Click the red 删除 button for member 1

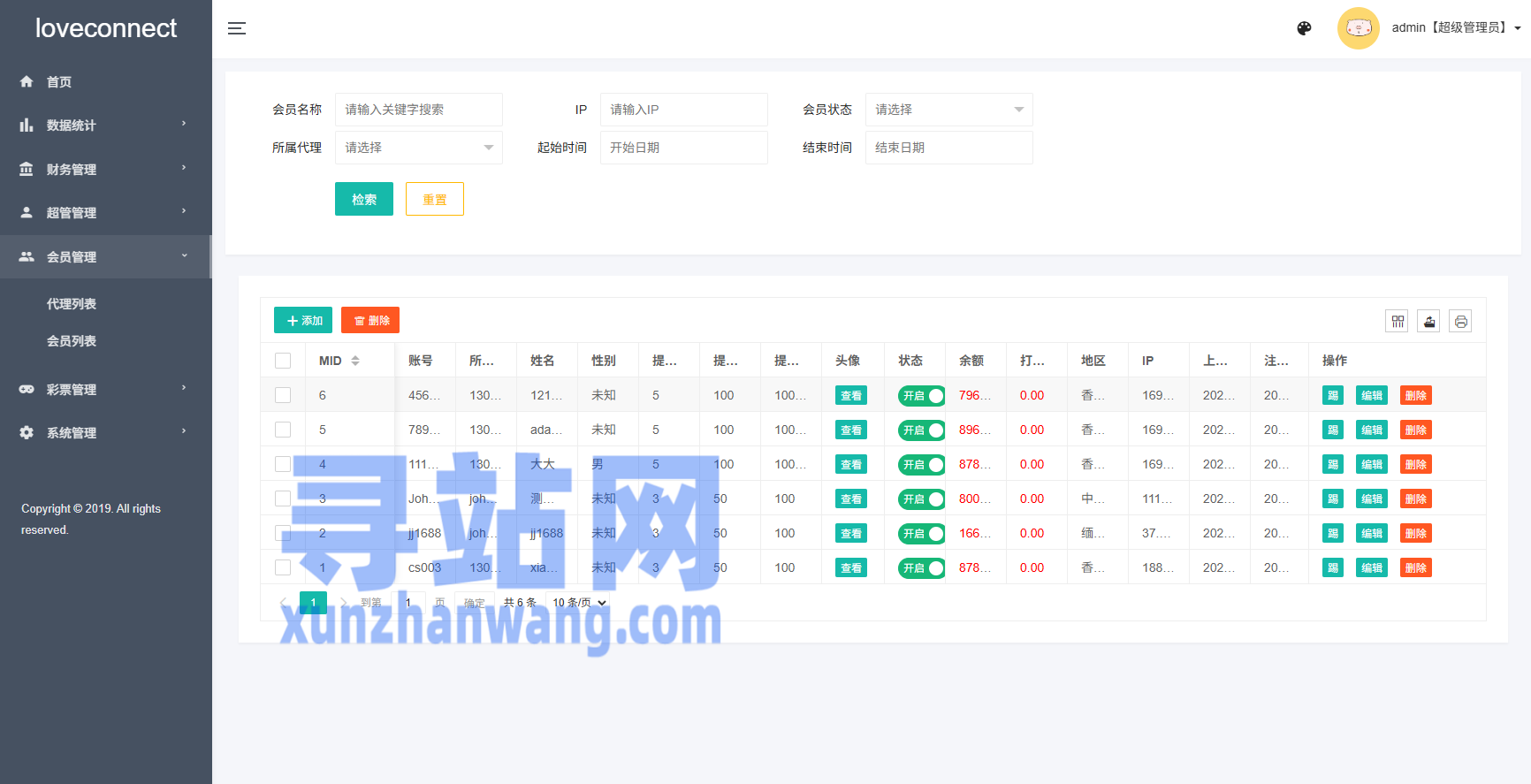[1415, 568]
